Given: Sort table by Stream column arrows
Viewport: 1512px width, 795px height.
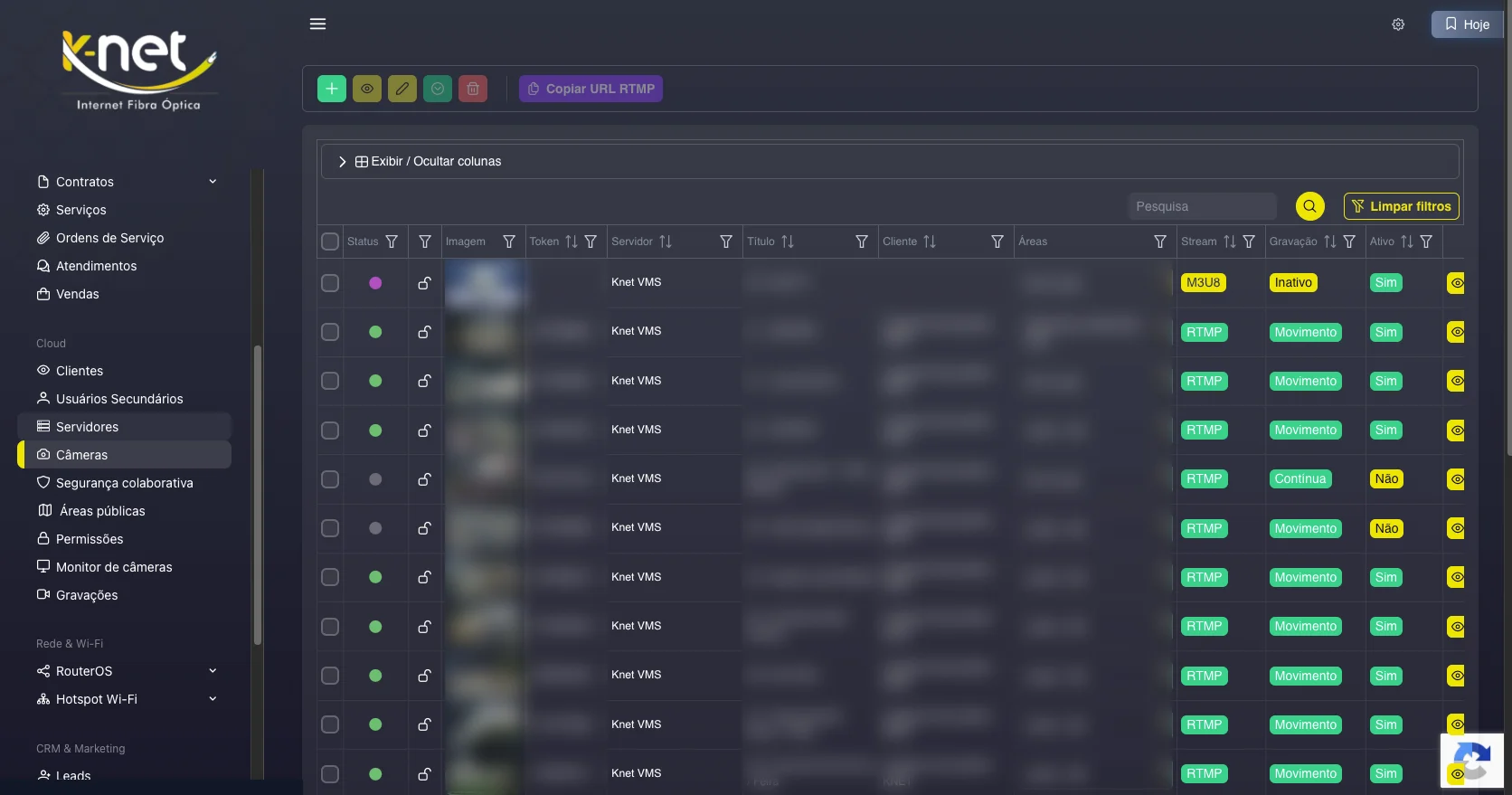Looking at the screenshot, I should point(1230,241).
